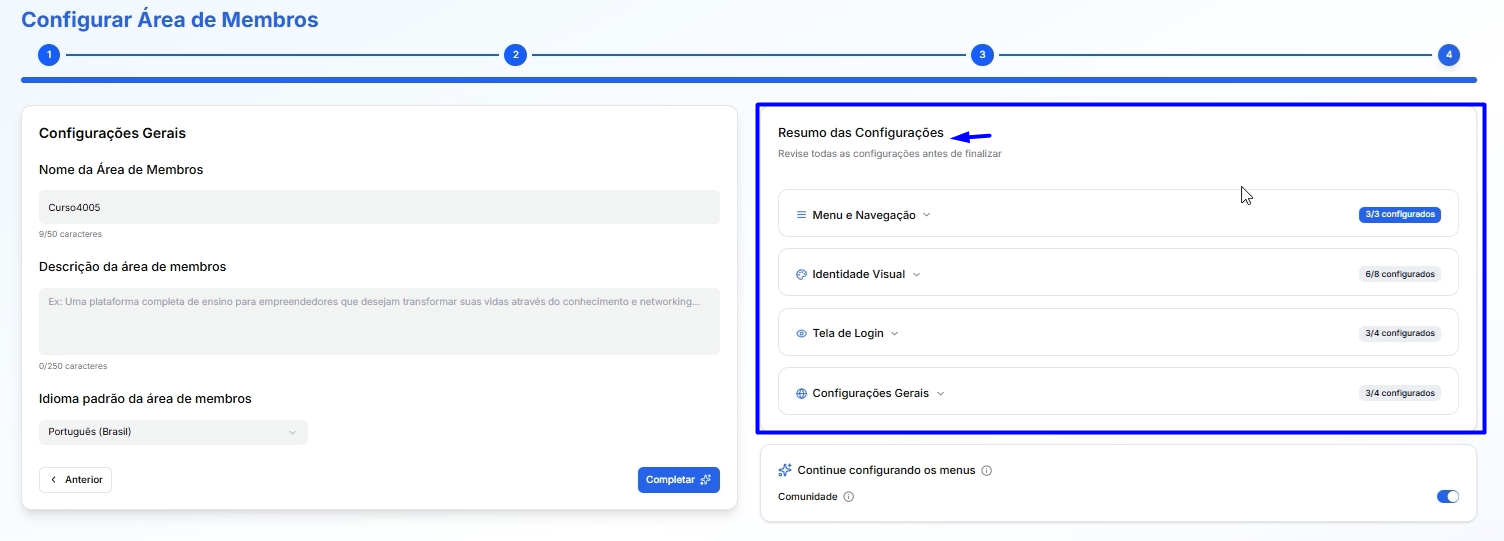1504x541 pixels.
Task: Click the eye icon beside Tela de Login
Action: pos(801,334)
